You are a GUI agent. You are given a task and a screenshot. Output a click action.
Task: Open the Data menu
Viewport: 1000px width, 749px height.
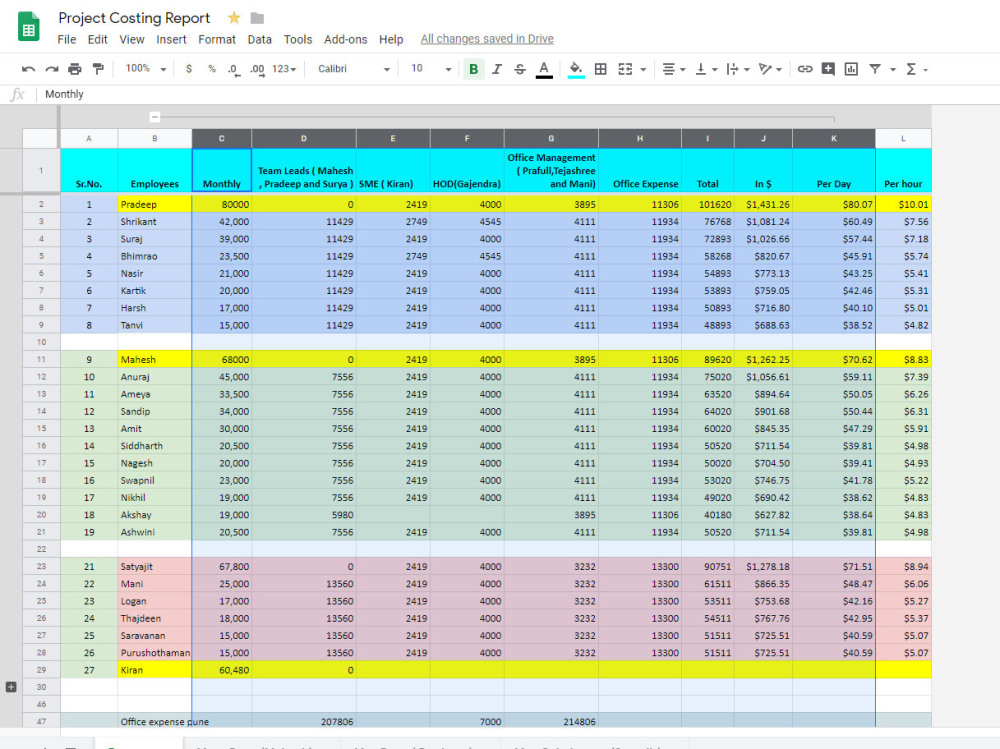tap(260, 40)
